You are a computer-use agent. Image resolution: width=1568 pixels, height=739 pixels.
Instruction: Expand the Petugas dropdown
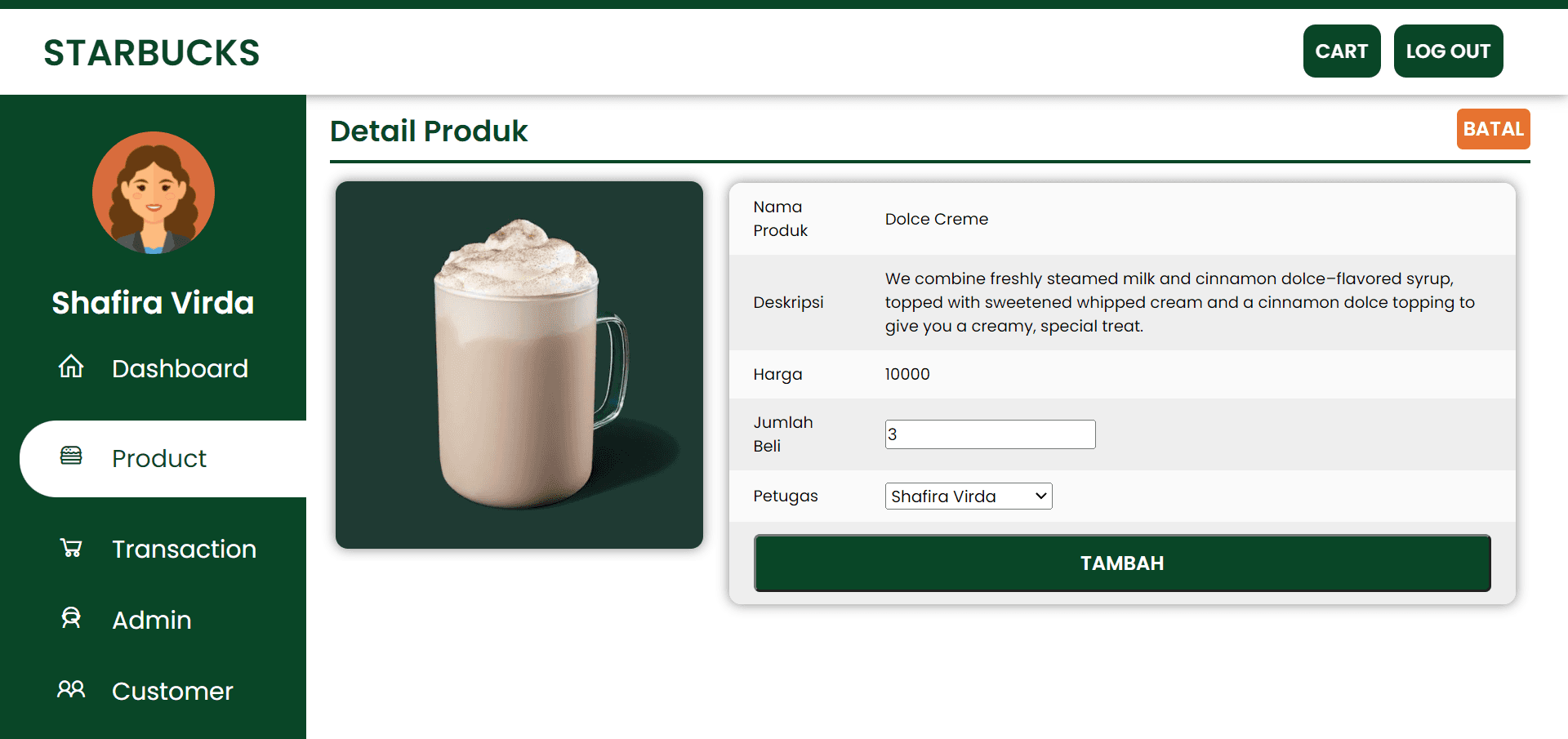coord(969,496)
